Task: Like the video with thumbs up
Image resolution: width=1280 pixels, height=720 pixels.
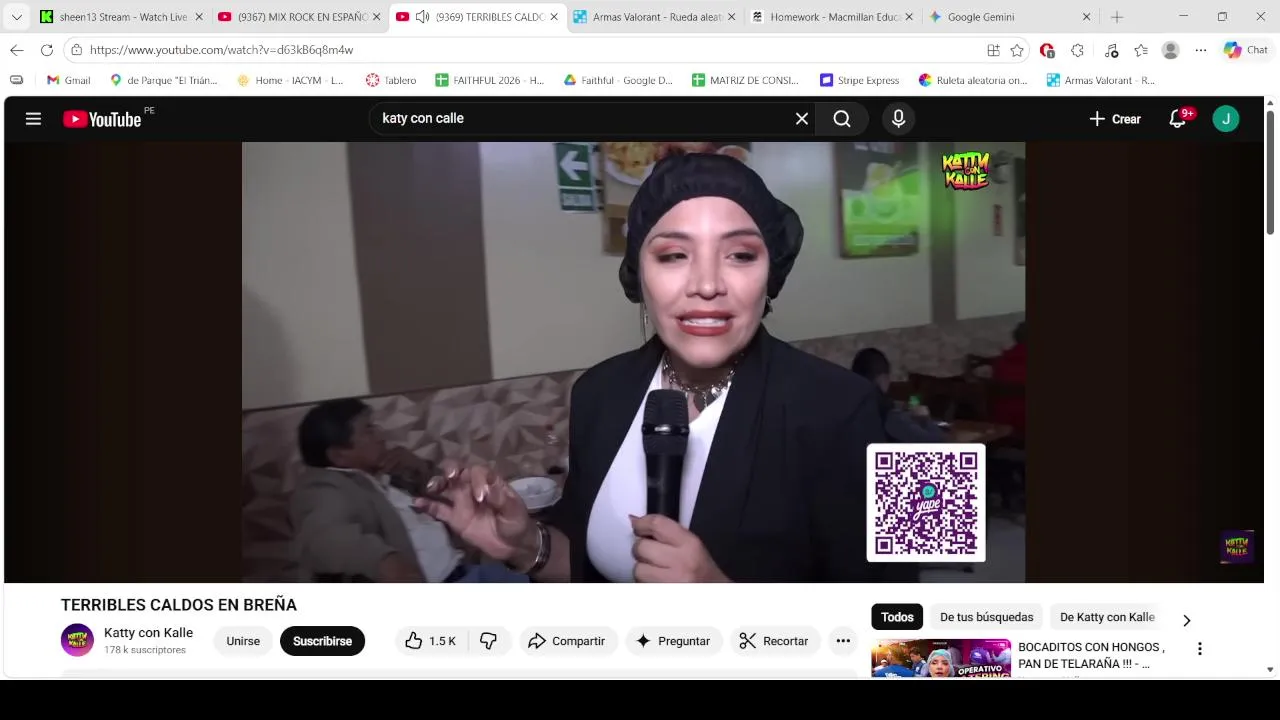Action: [x=430, y=641]
